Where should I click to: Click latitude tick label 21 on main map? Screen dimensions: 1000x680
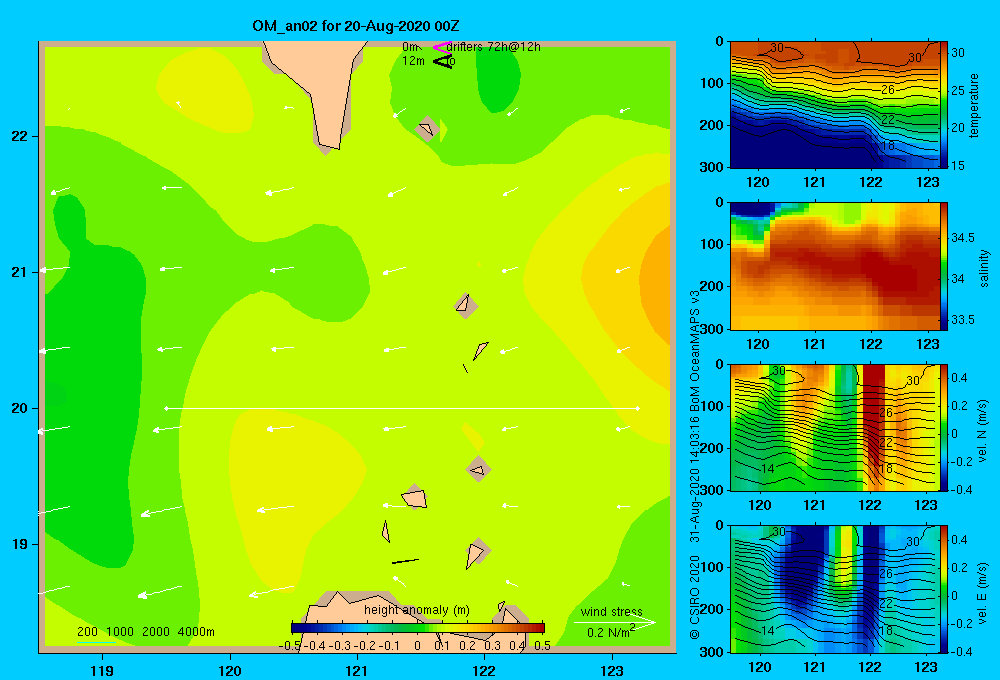coord(19,272)
